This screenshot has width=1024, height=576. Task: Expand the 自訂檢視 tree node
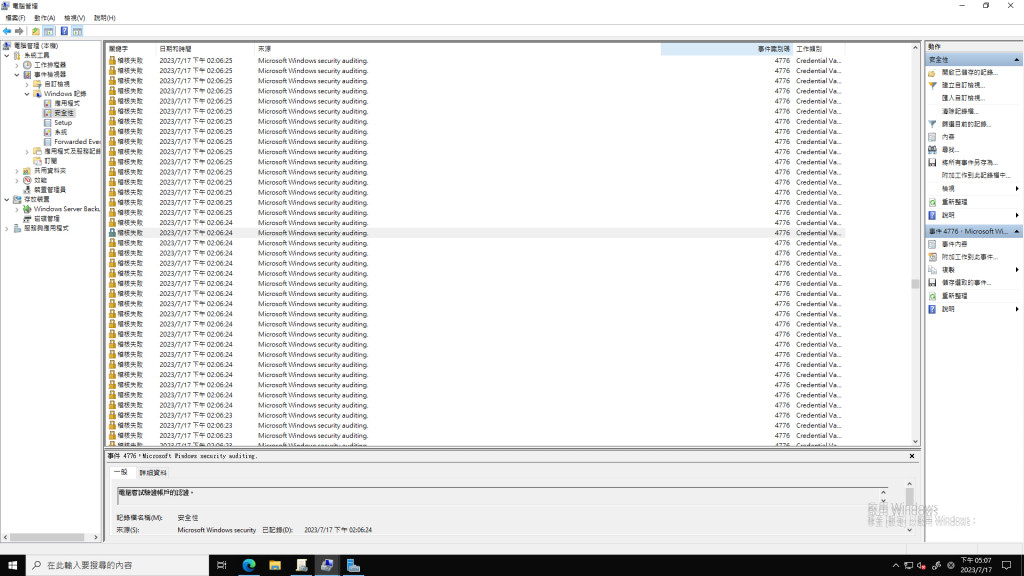pos(27,84)
